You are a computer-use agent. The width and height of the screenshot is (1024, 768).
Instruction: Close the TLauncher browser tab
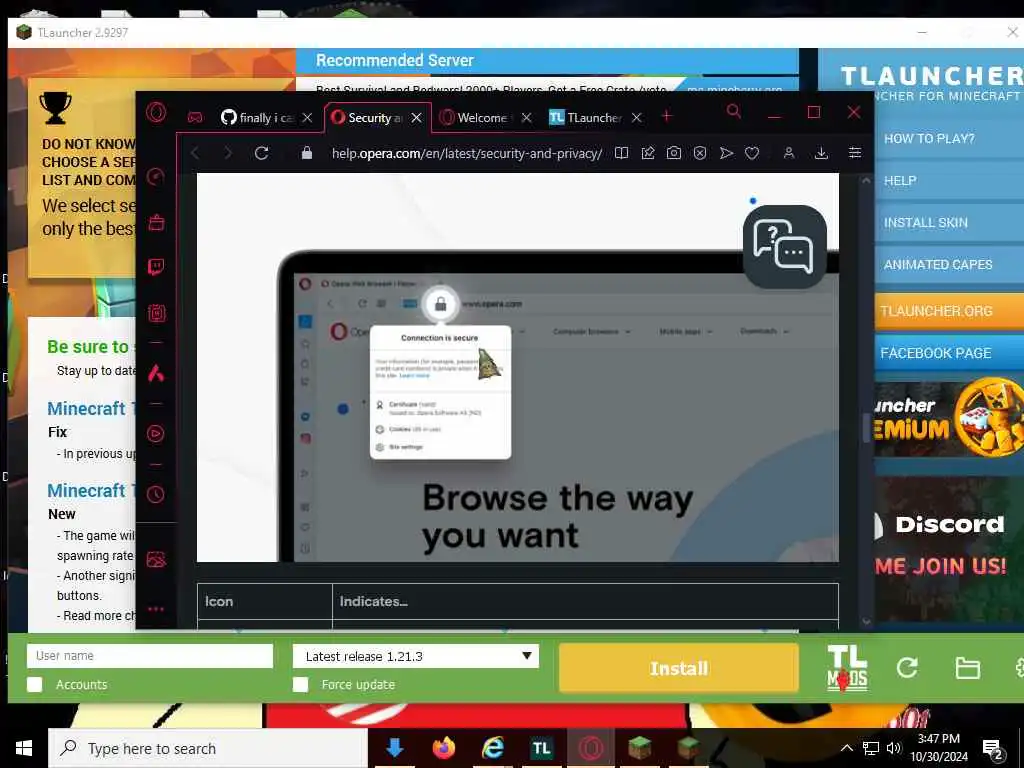(636, 118)
